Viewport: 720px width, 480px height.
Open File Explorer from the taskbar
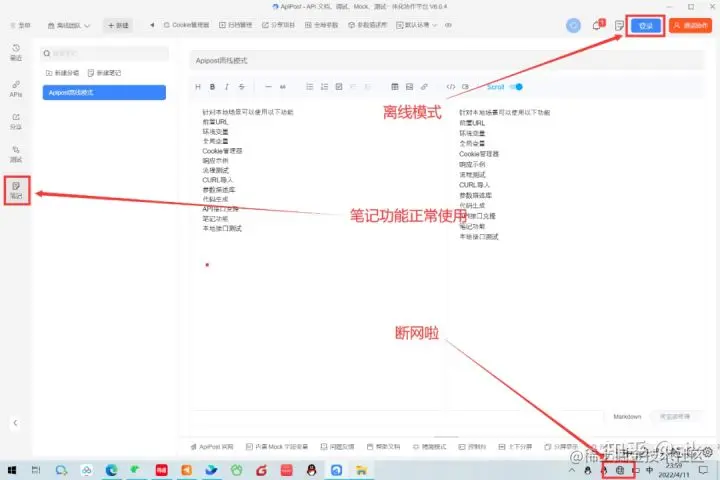click(x=361, y=470)
